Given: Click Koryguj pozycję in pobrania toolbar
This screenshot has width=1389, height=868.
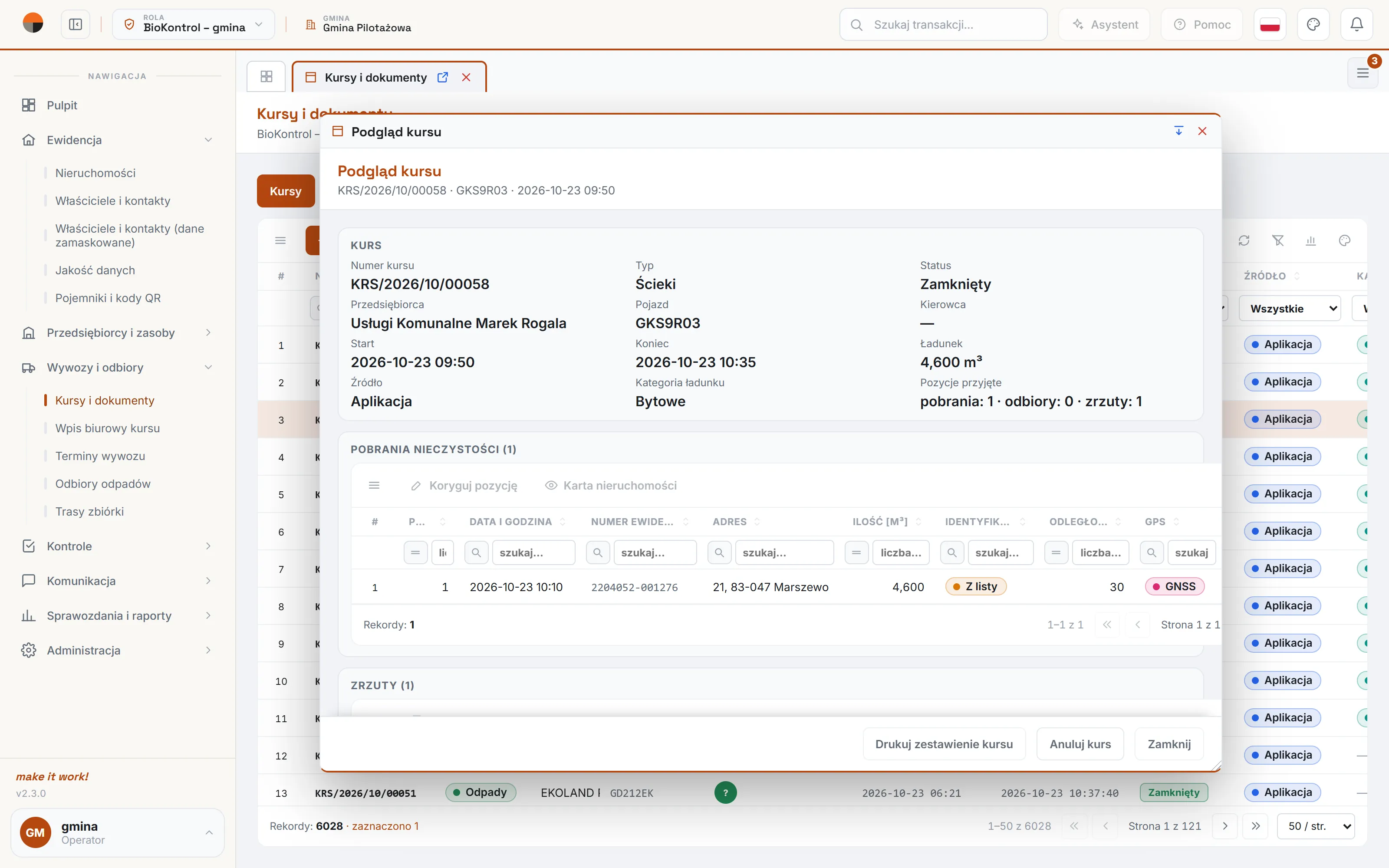Looking at the screenshot, I should pos(464,486).
